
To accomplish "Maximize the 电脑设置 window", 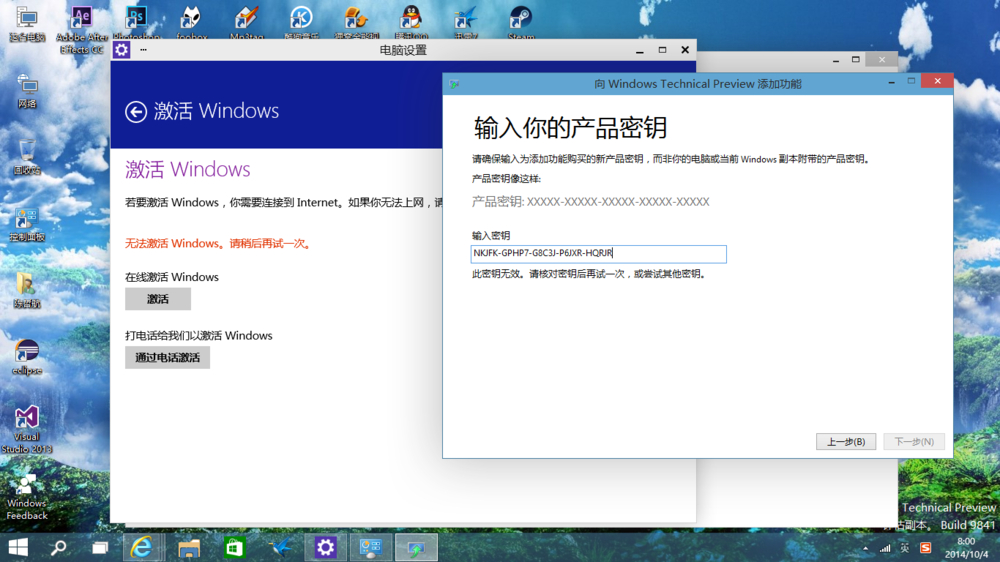I will [662, 50].
